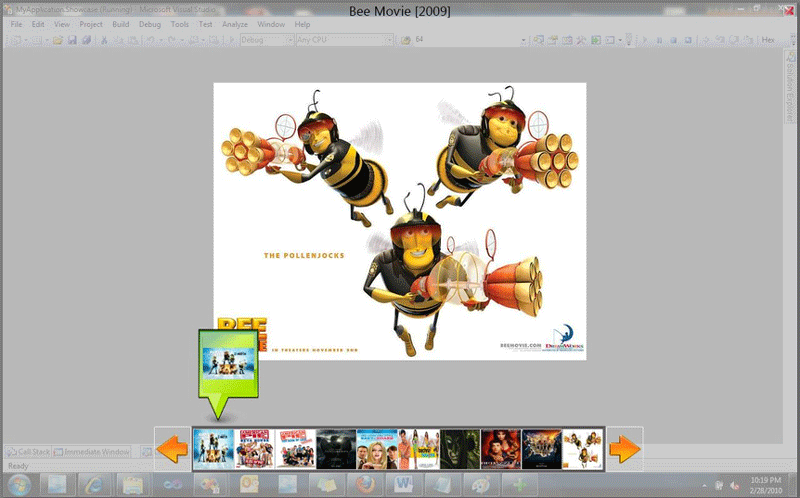Click the large Bee Movie Pollenjocks image
Screen dimensions: 800x498
(x=400, y=221)
